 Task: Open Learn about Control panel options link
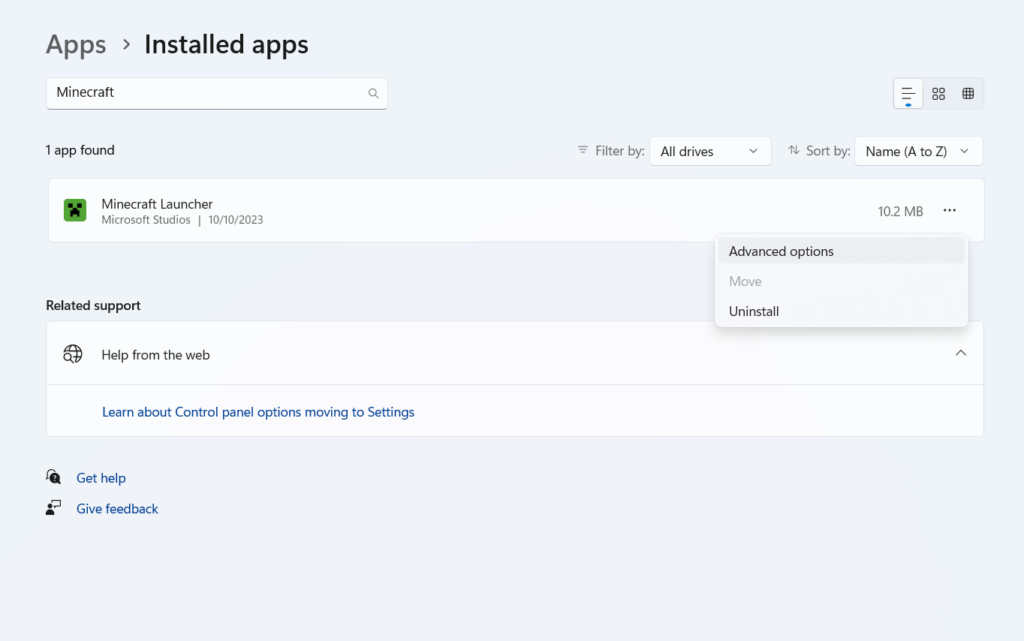[x=258, y=411]
